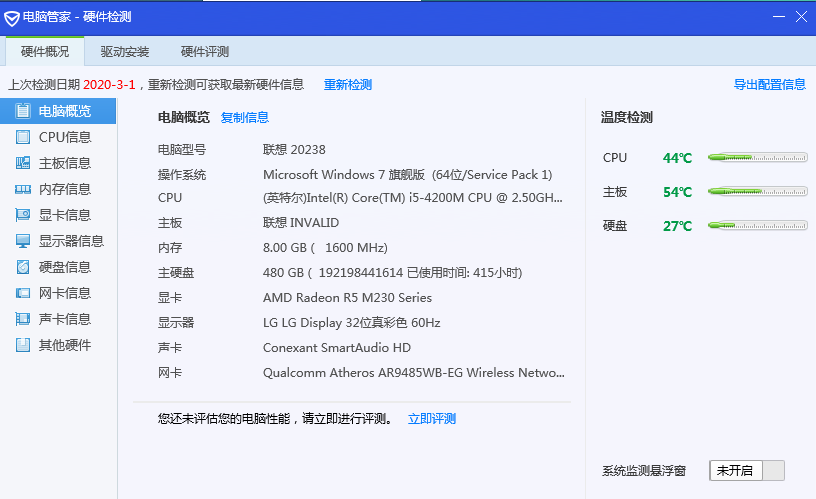Click the 8.00 GB memory value
This screenshot has width=816, height=499.
[325, 248]
